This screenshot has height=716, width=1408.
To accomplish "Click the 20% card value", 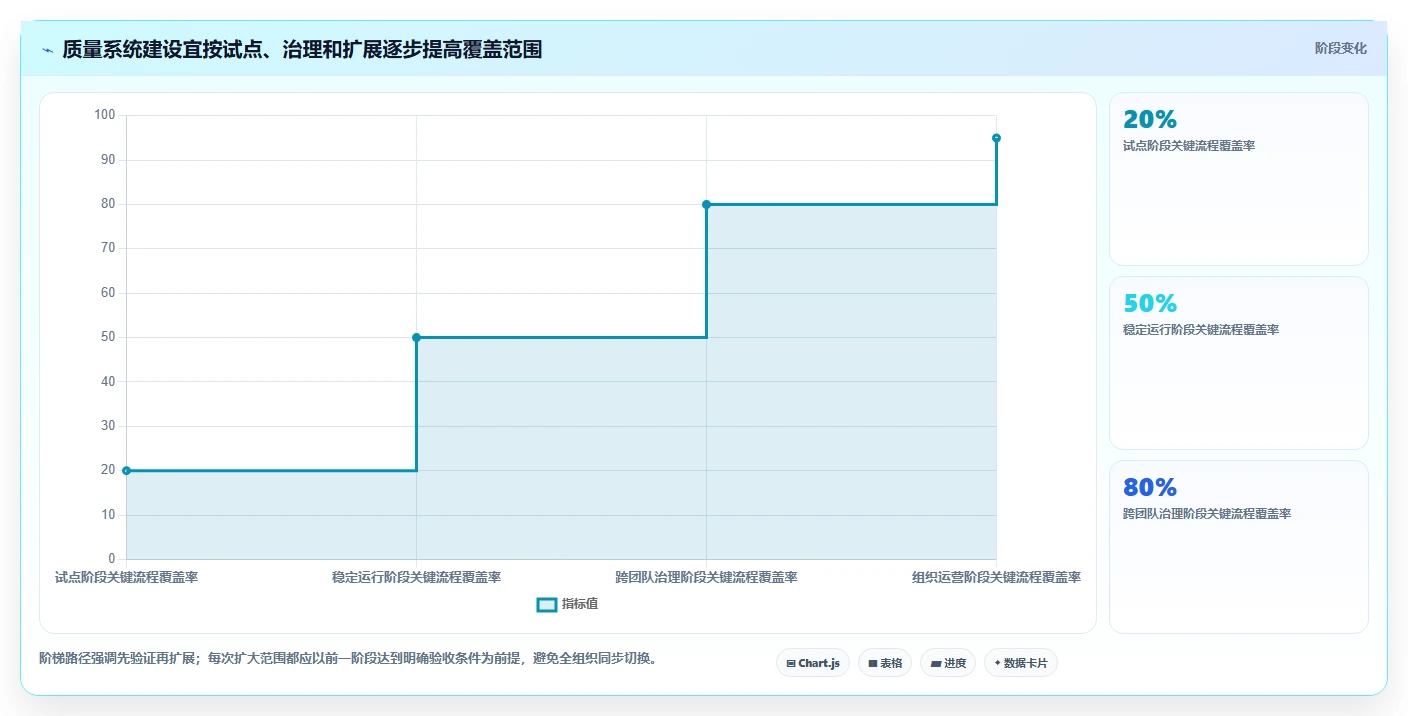I will tap(1150, 120).
